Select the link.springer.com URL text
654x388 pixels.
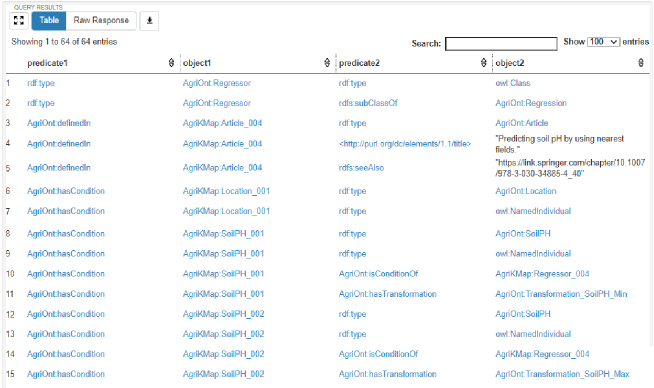pyautogui.click(x=570, y=168)
